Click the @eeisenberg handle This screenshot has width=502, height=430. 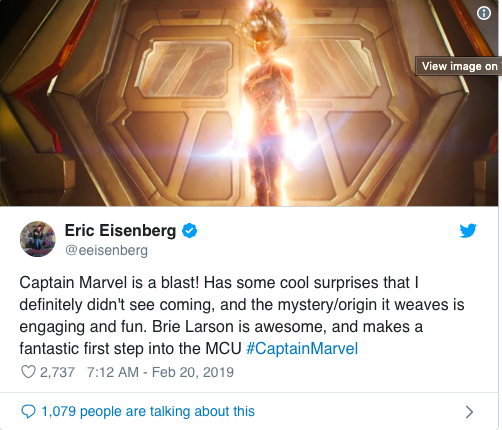pos(106,250)
